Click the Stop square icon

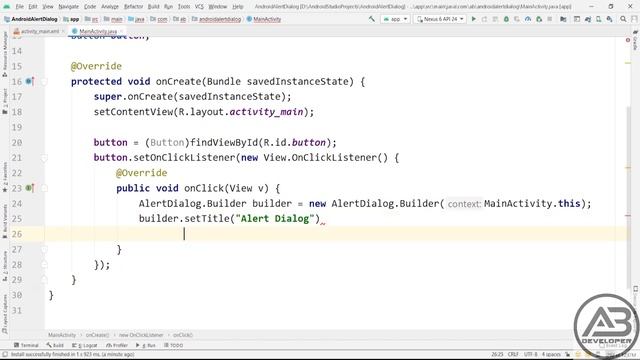(x=550, y=19)
